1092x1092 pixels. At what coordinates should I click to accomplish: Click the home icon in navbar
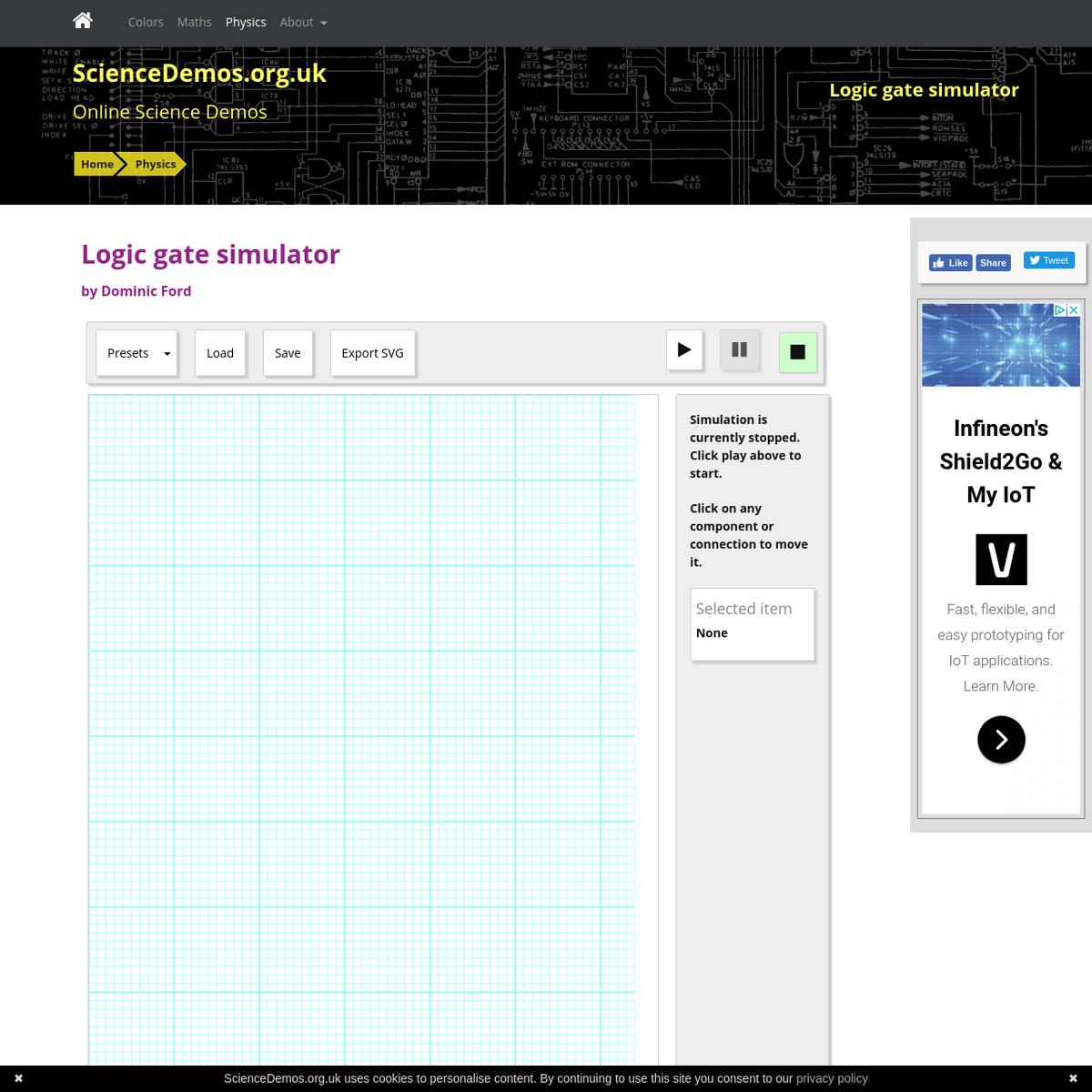tap(83, 21)
